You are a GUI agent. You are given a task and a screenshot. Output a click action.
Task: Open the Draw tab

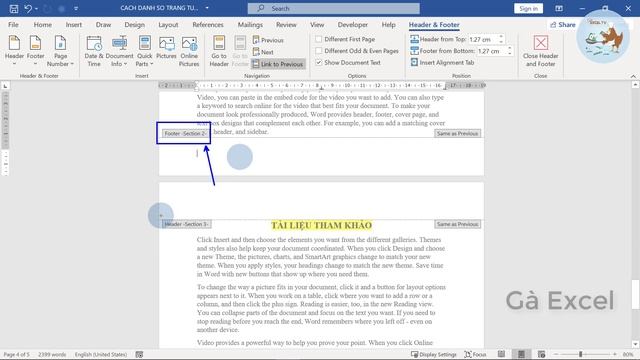103,25
